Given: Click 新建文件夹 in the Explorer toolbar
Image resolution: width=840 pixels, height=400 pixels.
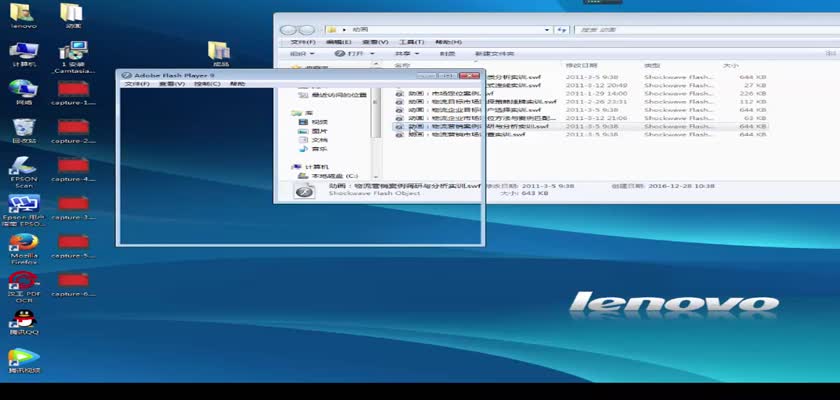Looking at the screenshot, I should pos(494,54).
